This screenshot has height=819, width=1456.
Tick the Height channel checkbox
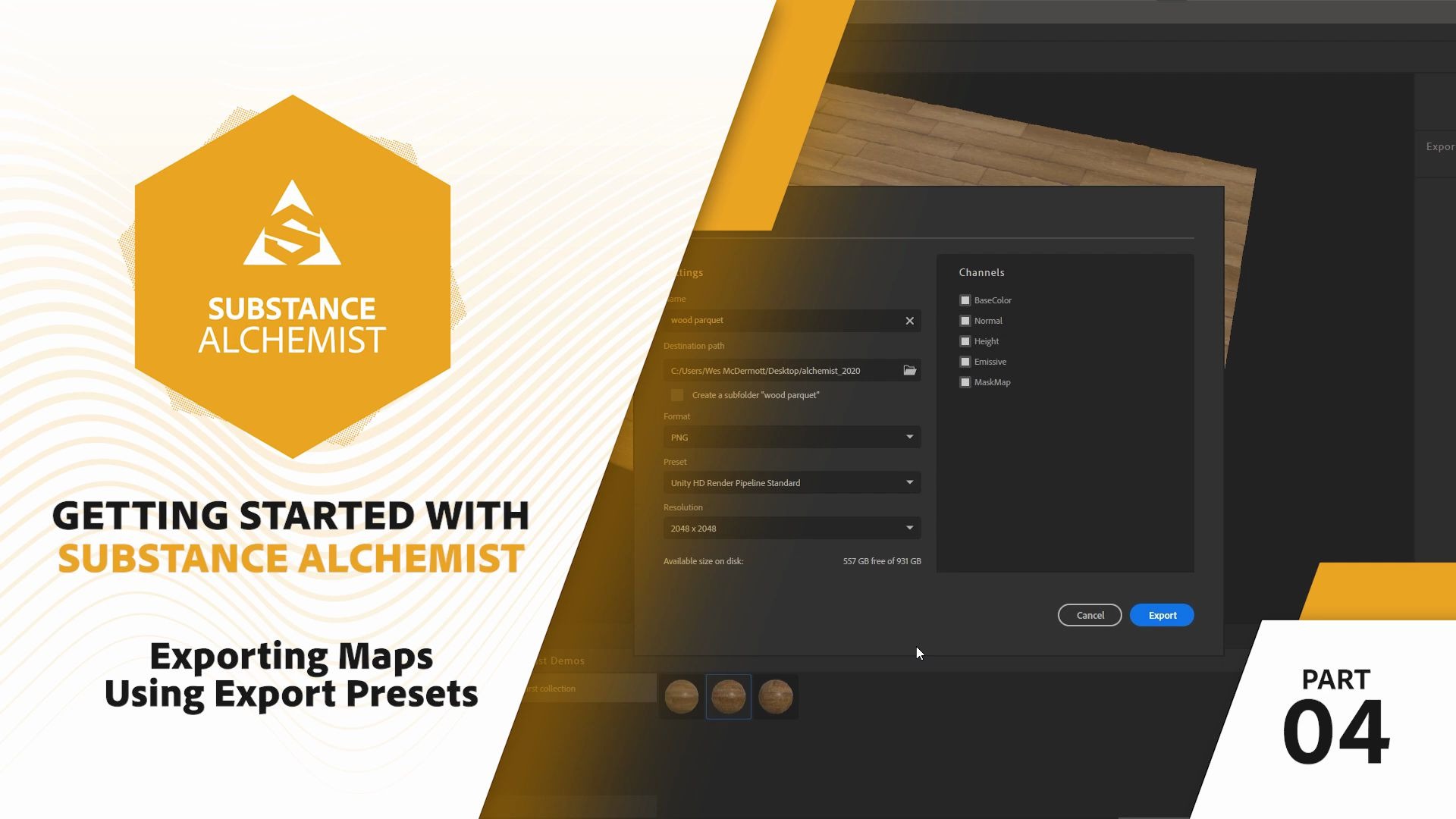[965, 341]
